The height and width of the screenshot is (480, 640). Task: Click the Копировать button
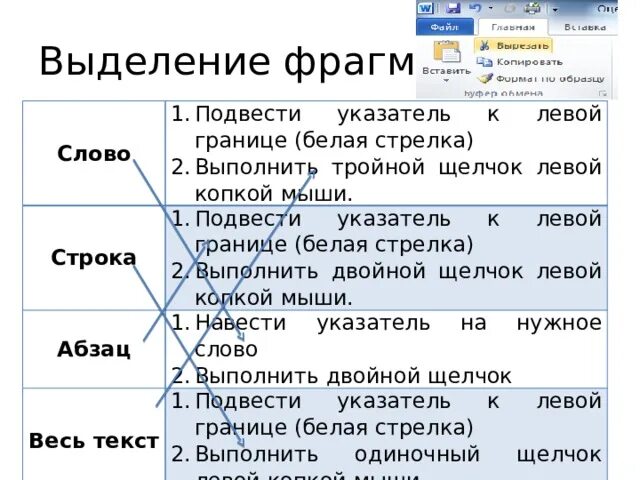(520, 62)
